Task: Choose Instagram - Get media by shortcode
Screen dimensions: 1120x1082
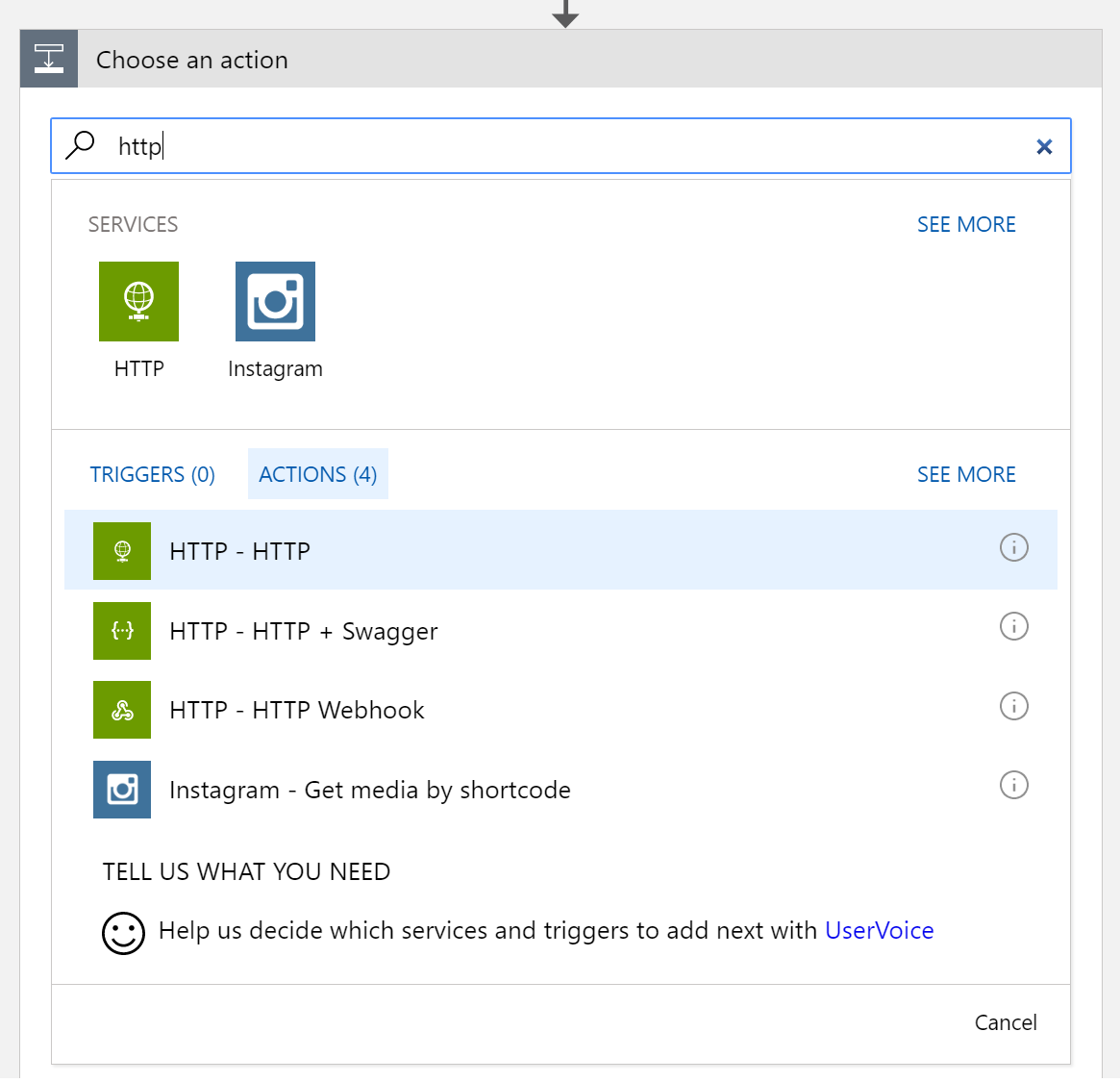Action: click(x=369, y=790)
